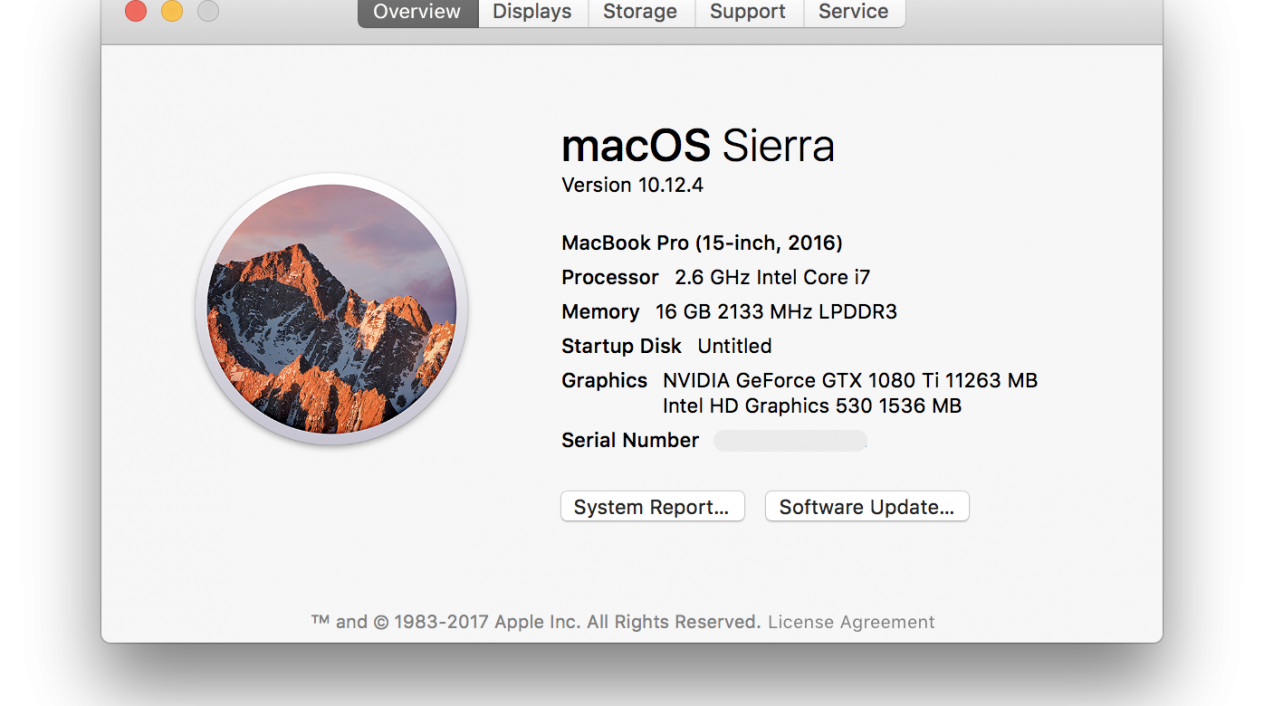Select the MacBook Pro (15-inch, 2016) text
Screen dimensions: 1264x706
tap(702, 243)
